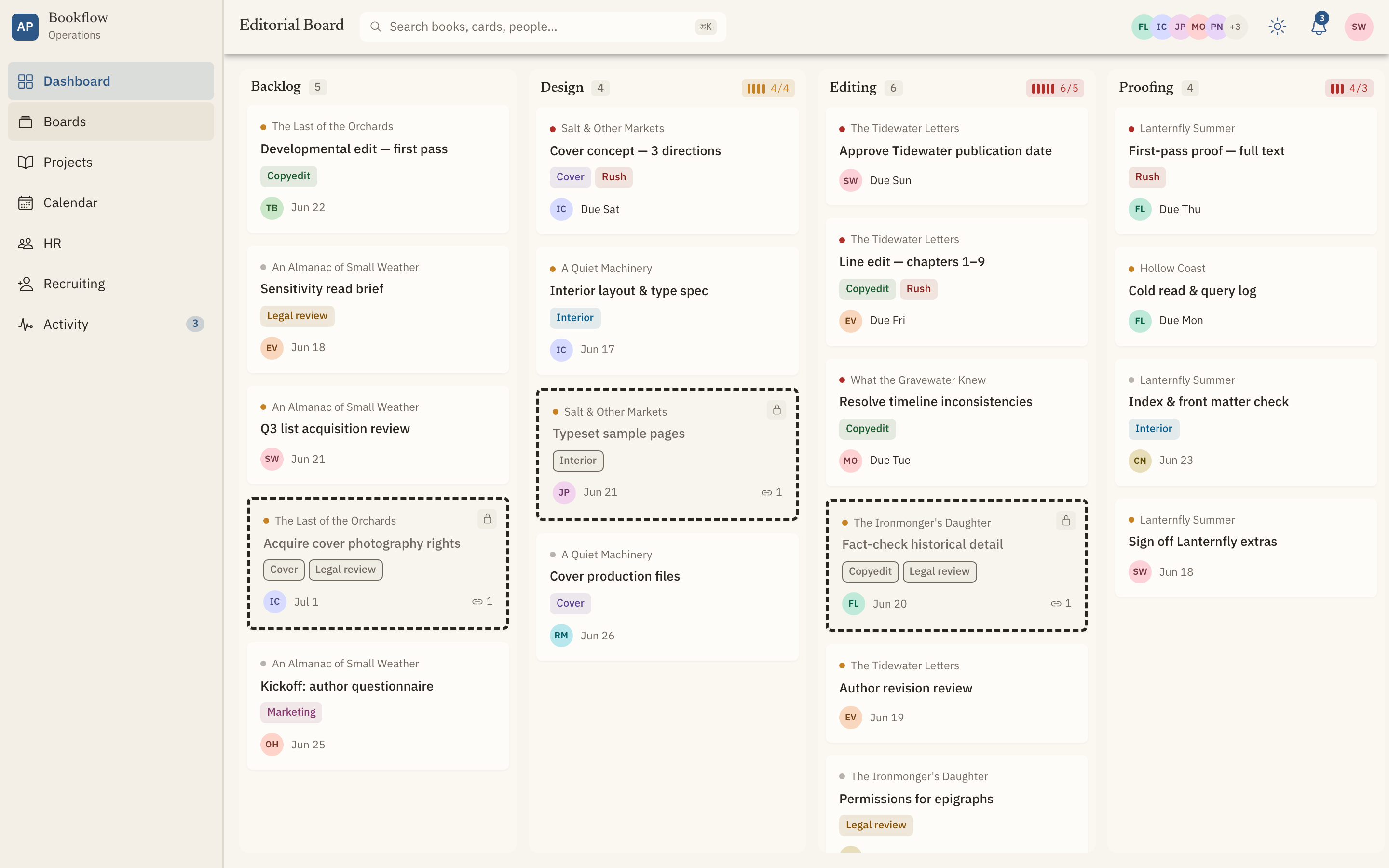Image resolution: width=1389 pixels, height=868 pixels.
Task: Click RM avatar on Cover production files
Action: click(x=561, y=636)
